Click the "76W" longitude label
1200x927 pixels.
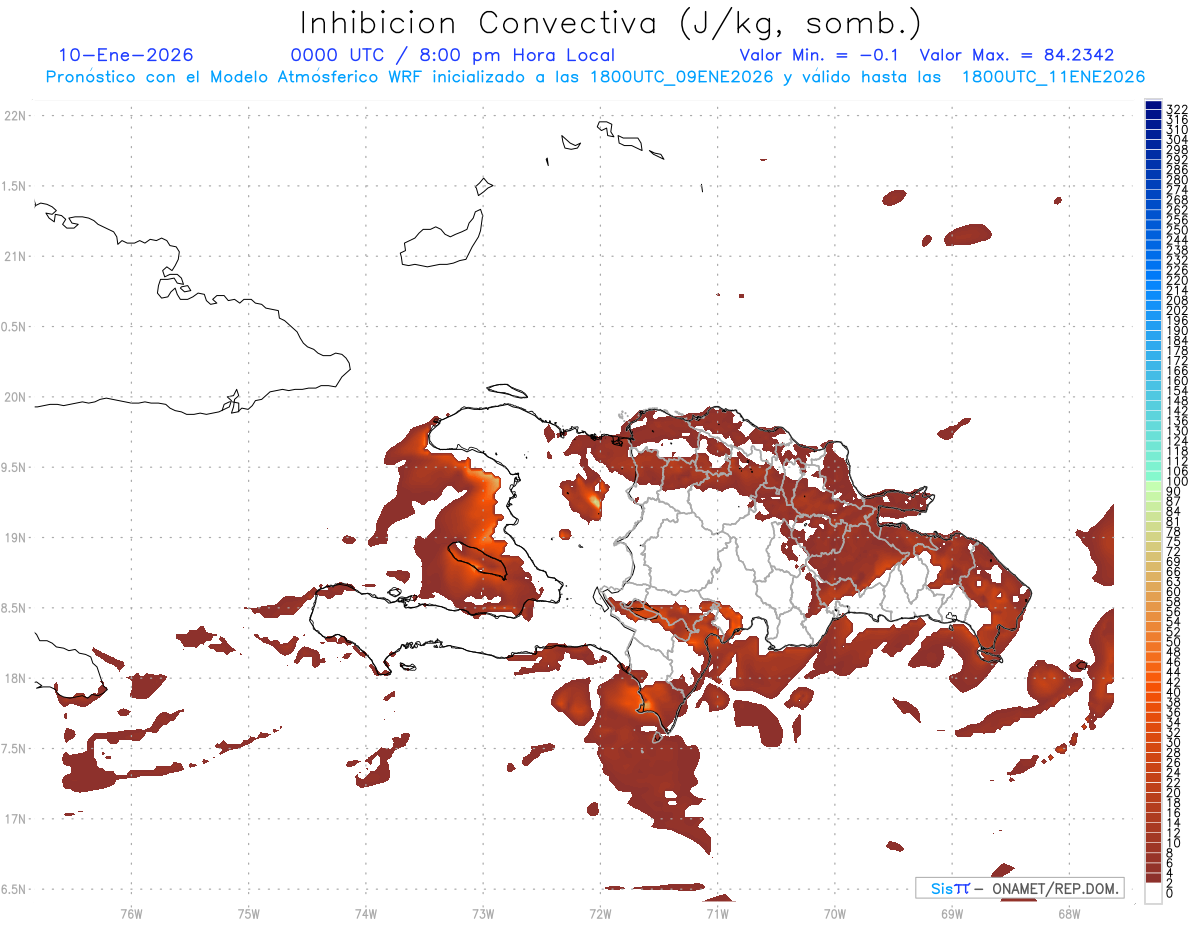(131, 913)
